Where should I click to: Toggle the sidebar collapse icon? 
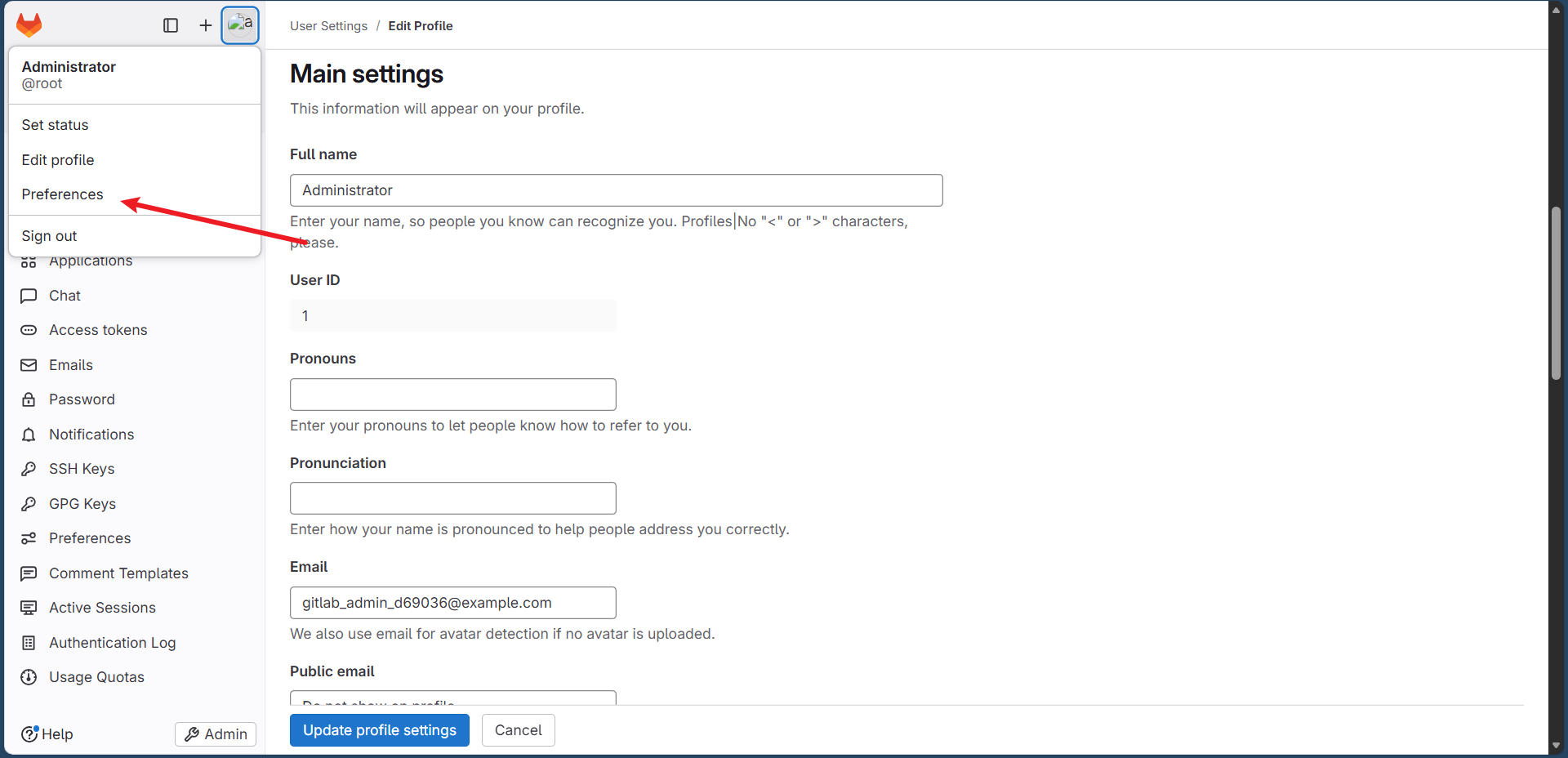pos(171,25)
